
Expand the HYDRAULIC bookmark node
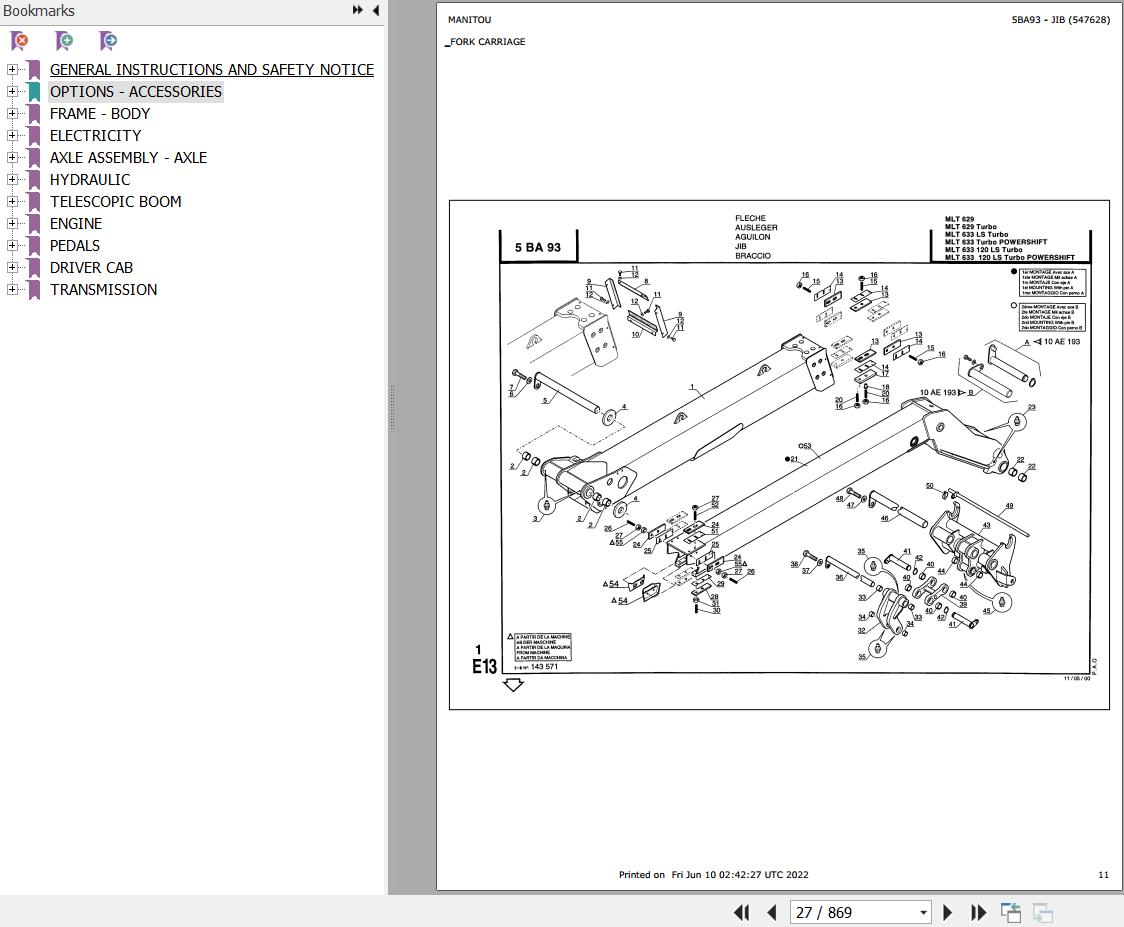[x=11, y=180]
